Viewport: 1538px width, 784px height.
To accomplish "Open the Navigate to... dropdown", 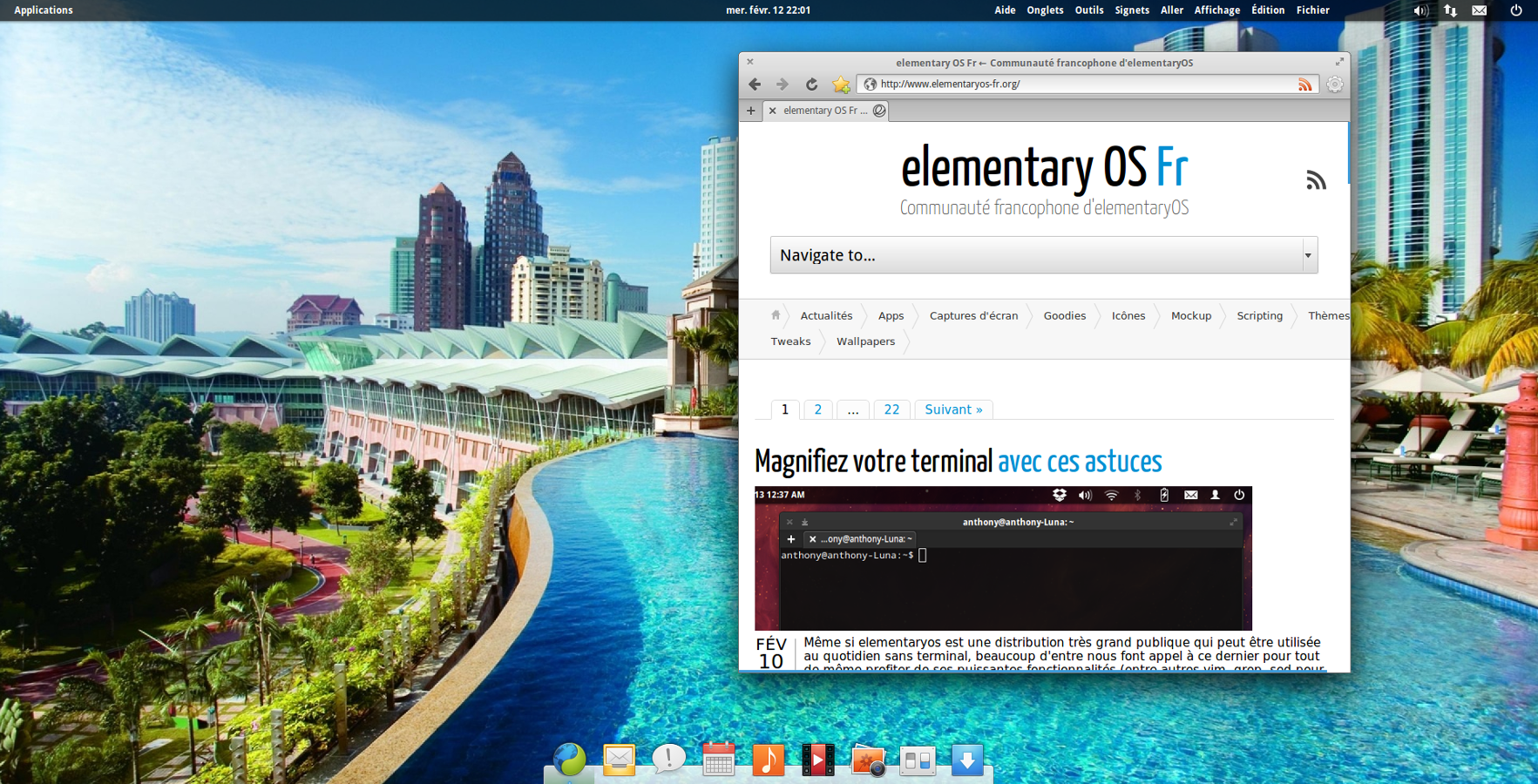I will pyautogui.click(x=1044, y=255).
